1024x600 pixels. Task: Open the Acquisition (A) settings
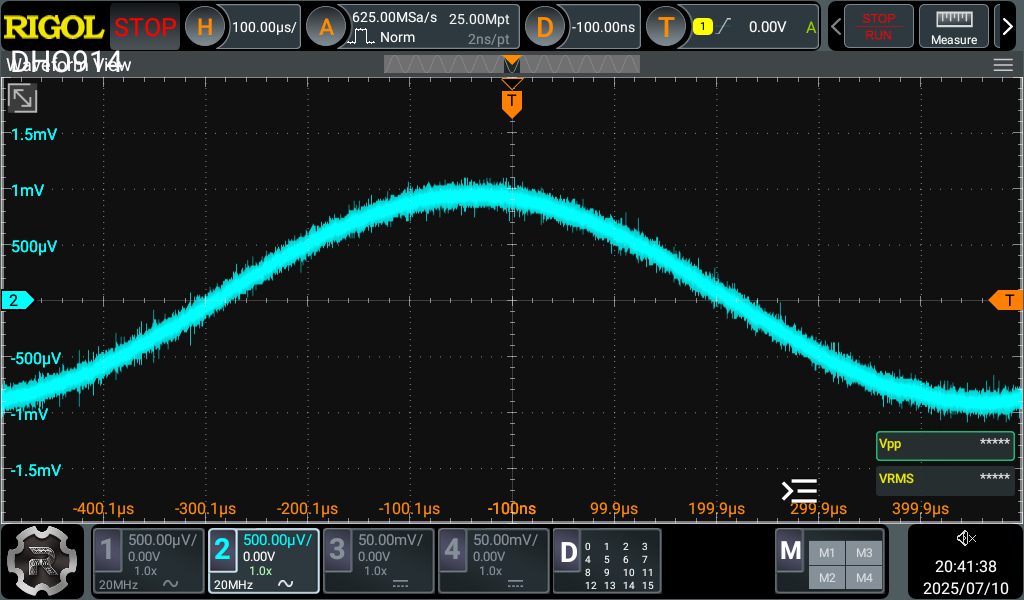[x=326, y=27]
